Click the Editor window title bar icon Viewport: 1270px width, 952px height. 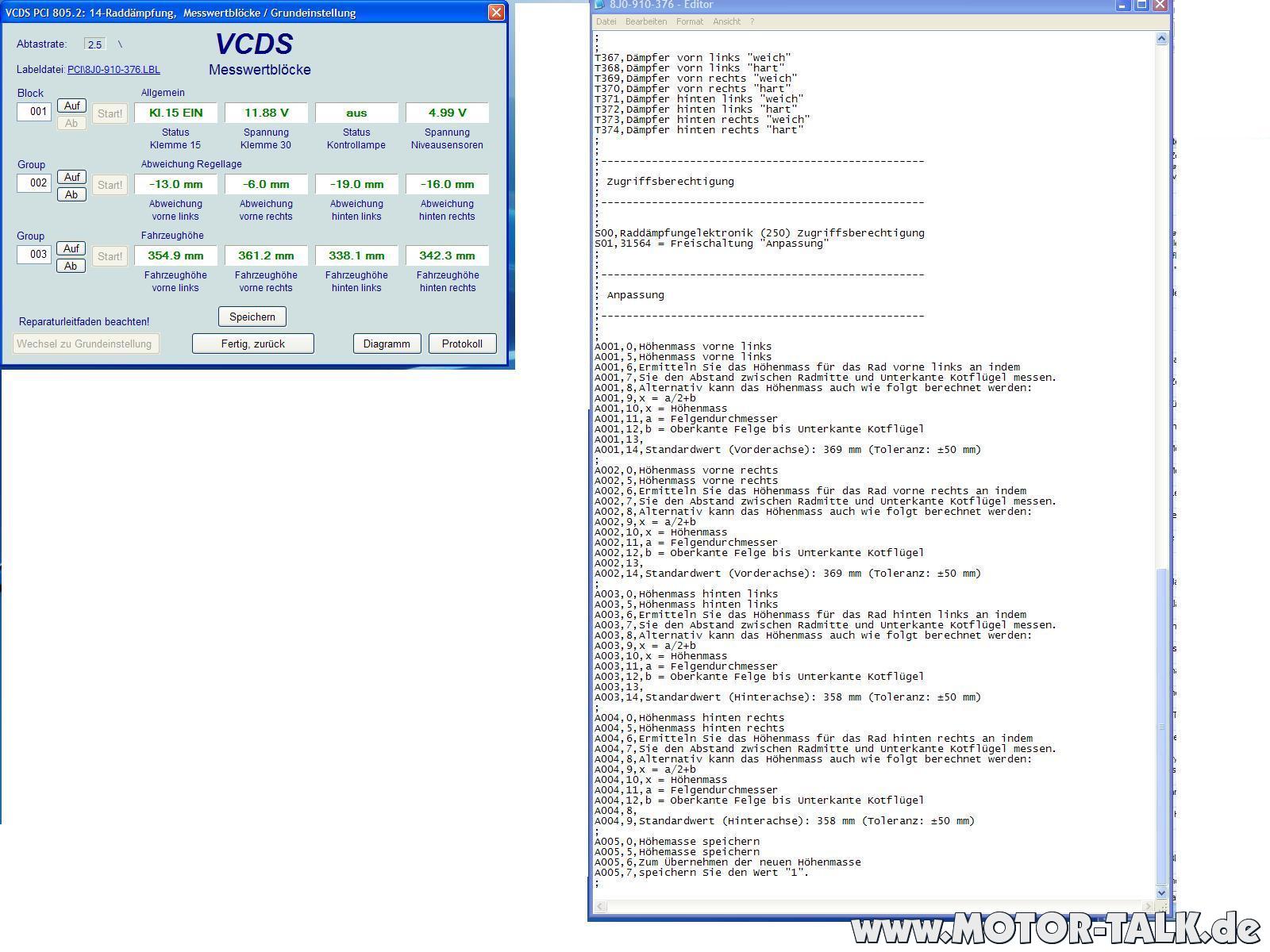(x=600, y=4)
